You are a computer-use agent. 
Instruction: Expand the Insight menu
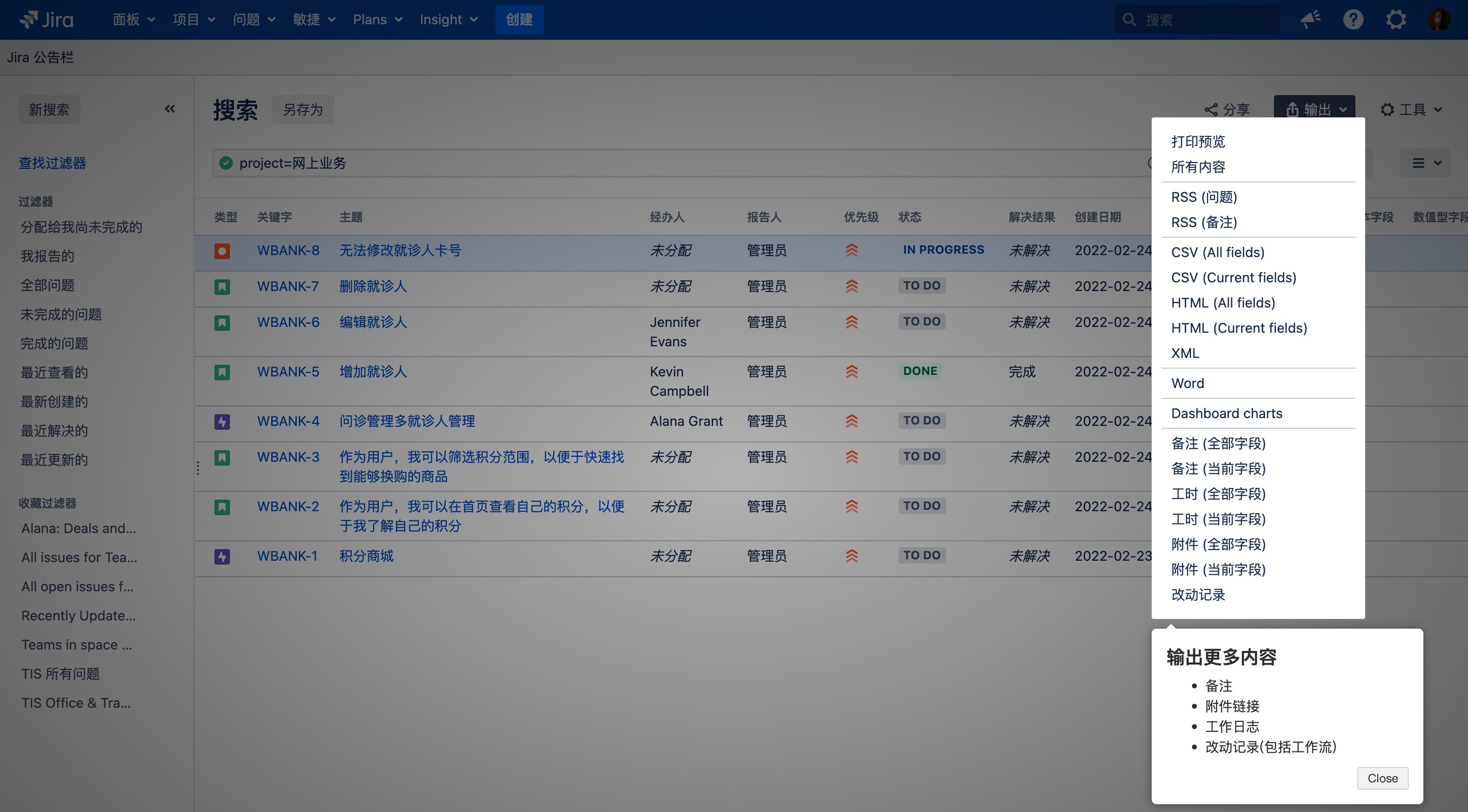448,19
